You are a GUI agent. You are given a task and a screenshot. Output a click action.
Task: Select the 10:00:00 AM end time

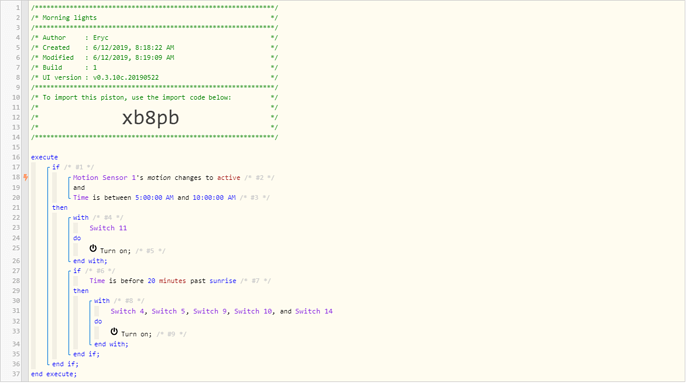(x=214, y=198)
